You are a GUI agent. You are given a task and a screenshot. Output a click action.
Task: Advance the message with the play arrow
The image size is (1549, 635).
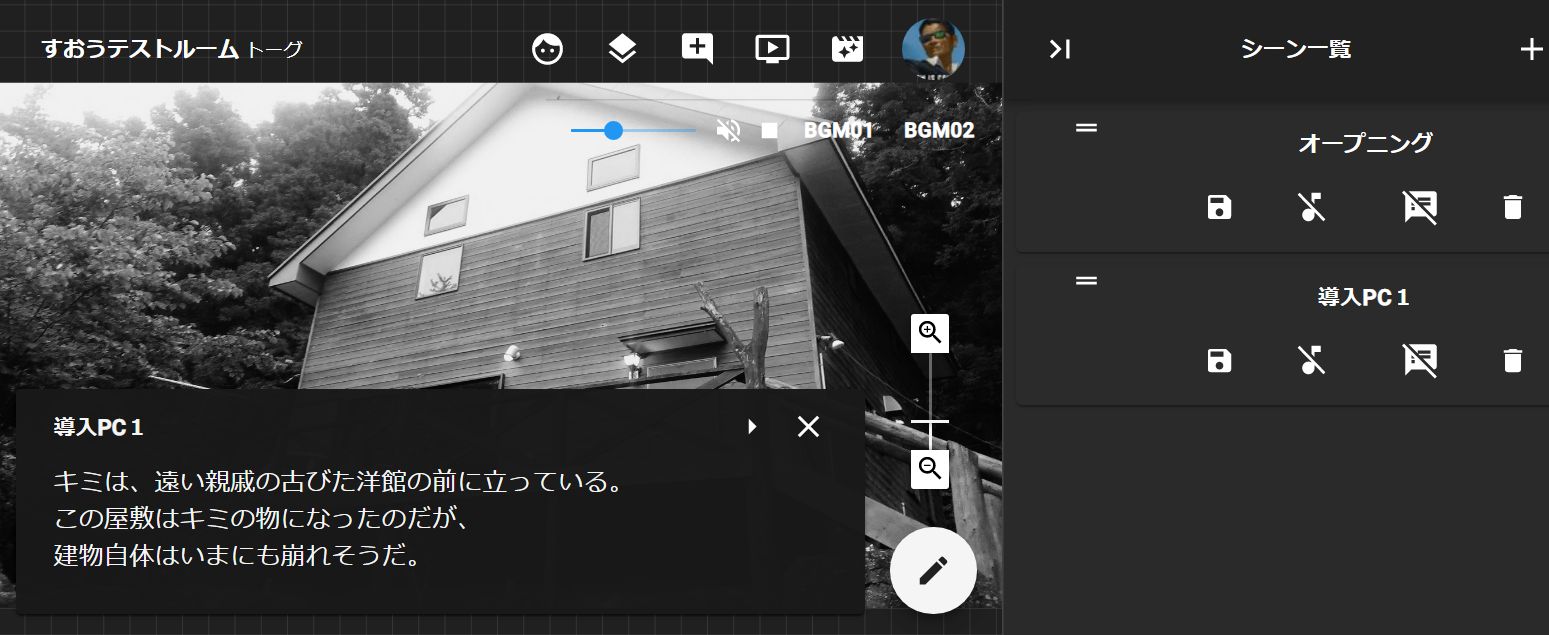pyautogui.click(x=753, y=427)
